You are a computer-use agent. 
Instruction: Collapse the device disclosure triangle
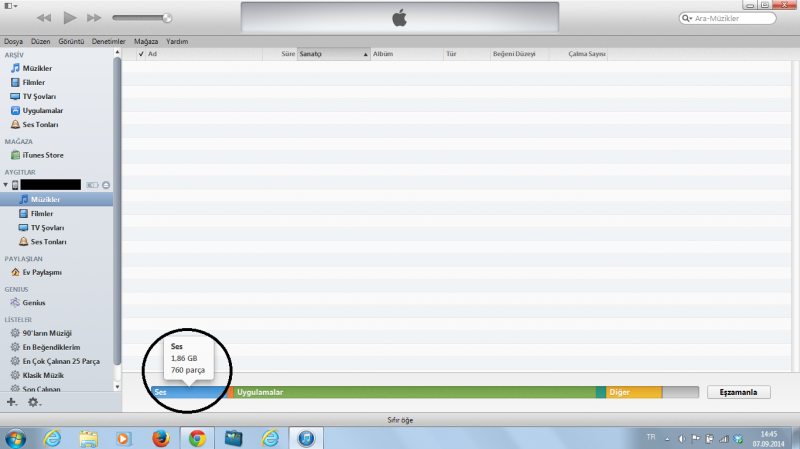click(6, 185)
